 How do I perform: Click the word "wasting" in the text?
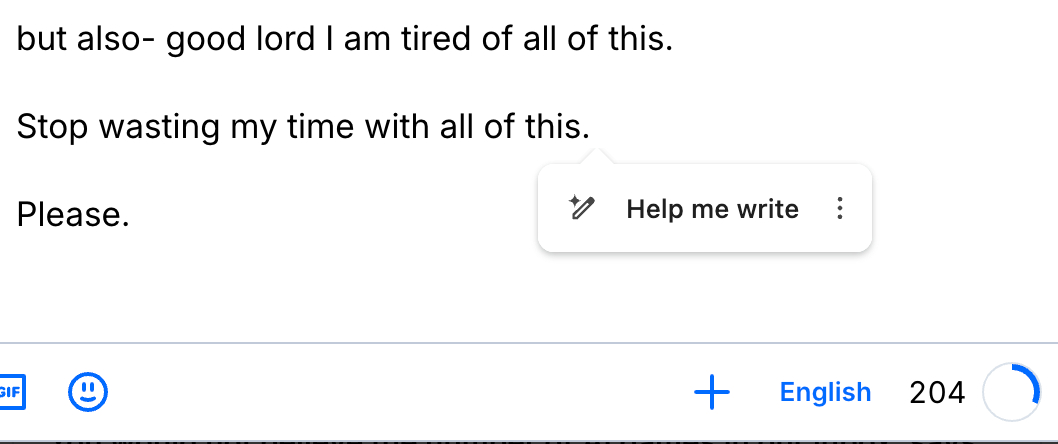(161, 127)
